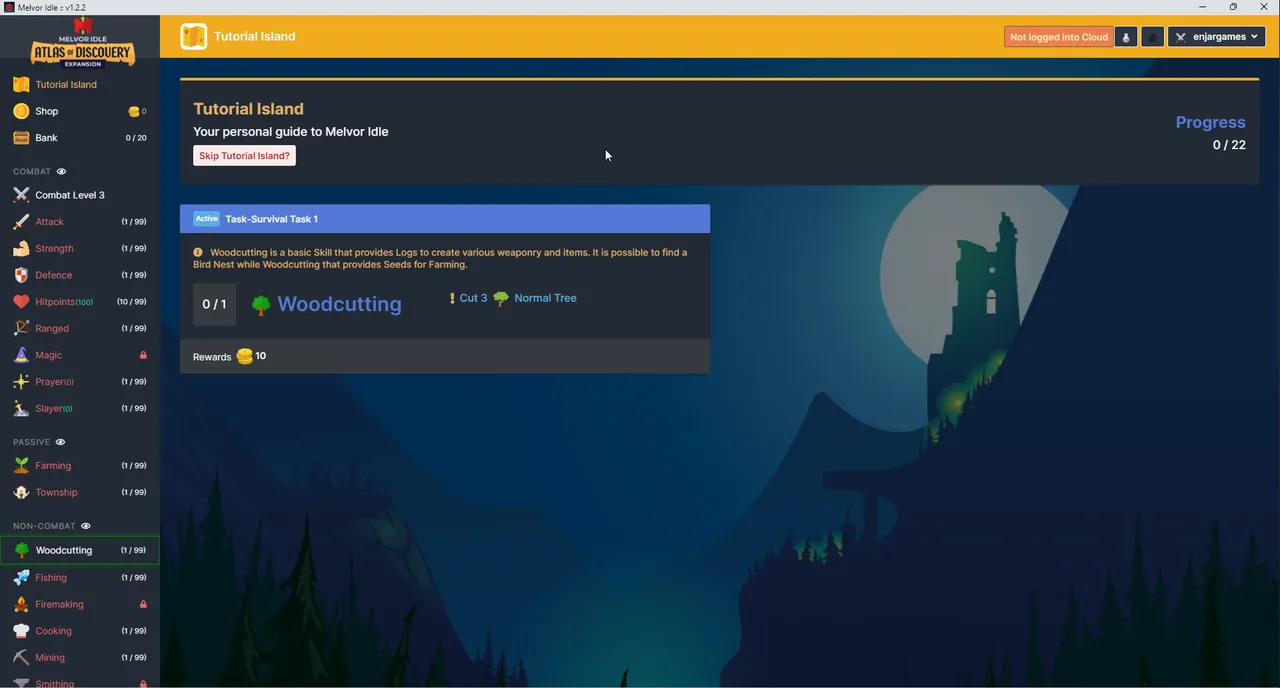Click the Attack sword icon
The image size is (1280, 688).
click(x=21, y=222)
